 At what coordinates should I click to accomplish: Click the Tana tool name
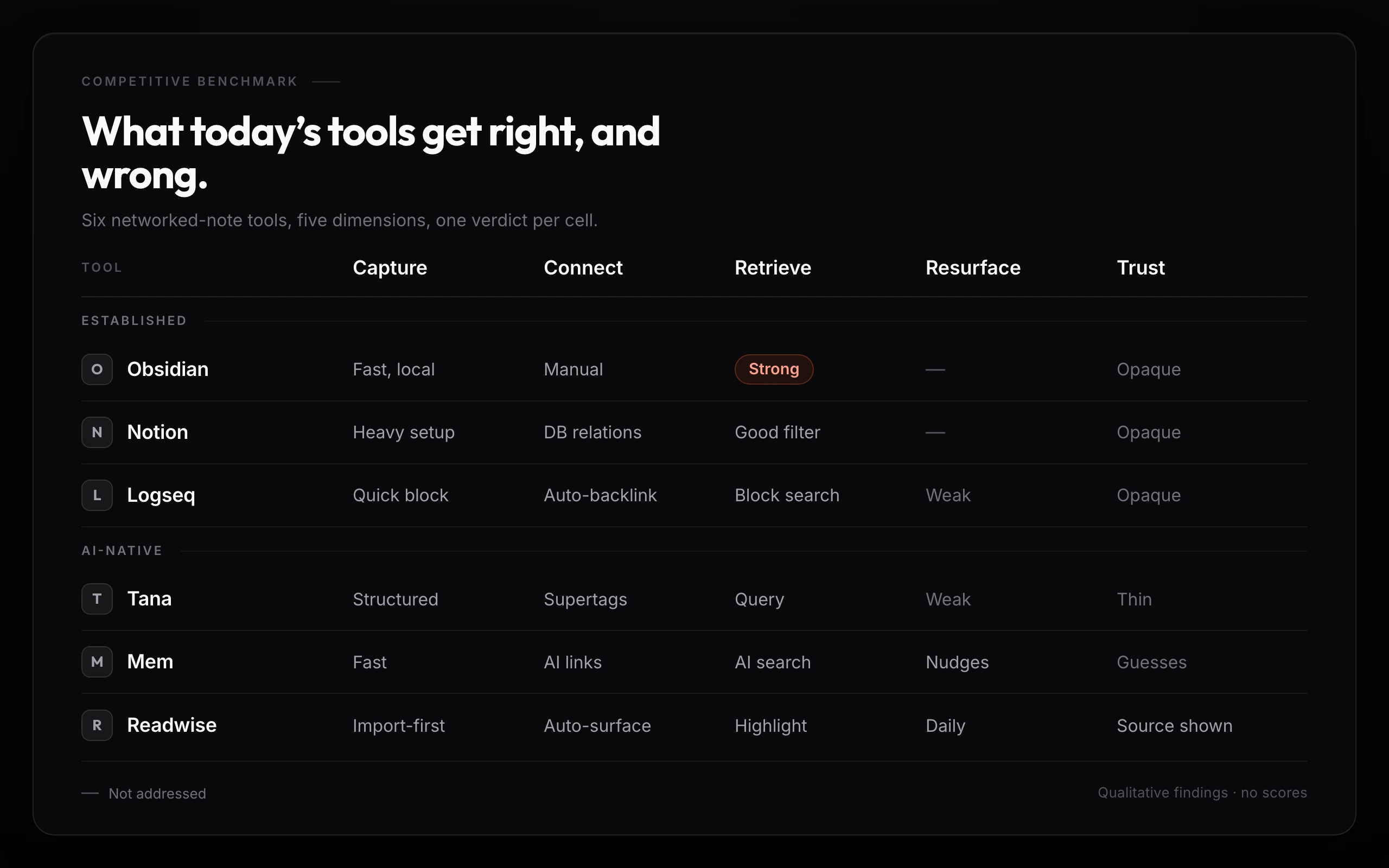click(x=149, y=599)
